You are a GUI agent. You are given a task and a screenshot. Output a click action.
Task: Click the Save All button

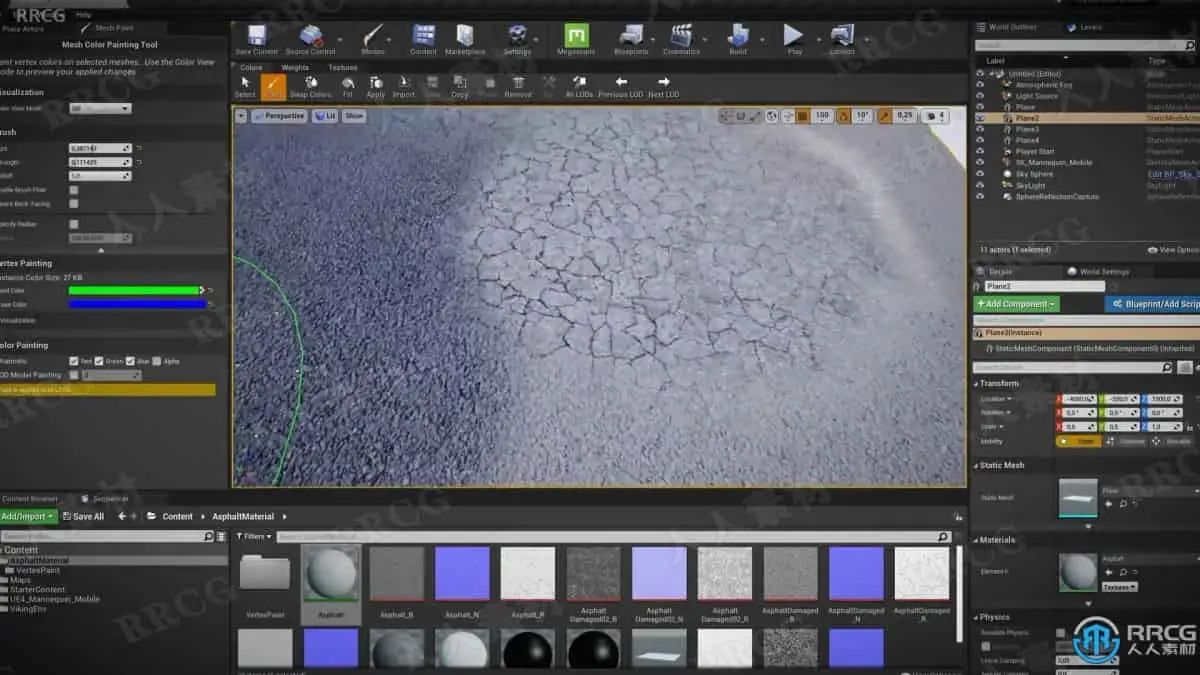tap(83, 516)
